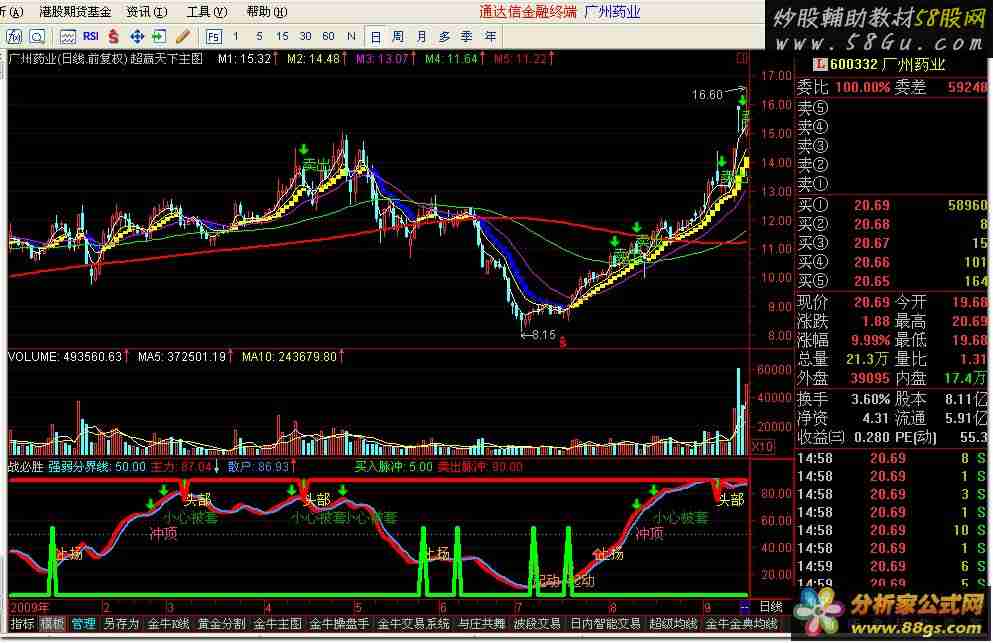This screenshot has width=993, height=643.
Task: Open the 与庄共舞 template
Action: point(482,624)
